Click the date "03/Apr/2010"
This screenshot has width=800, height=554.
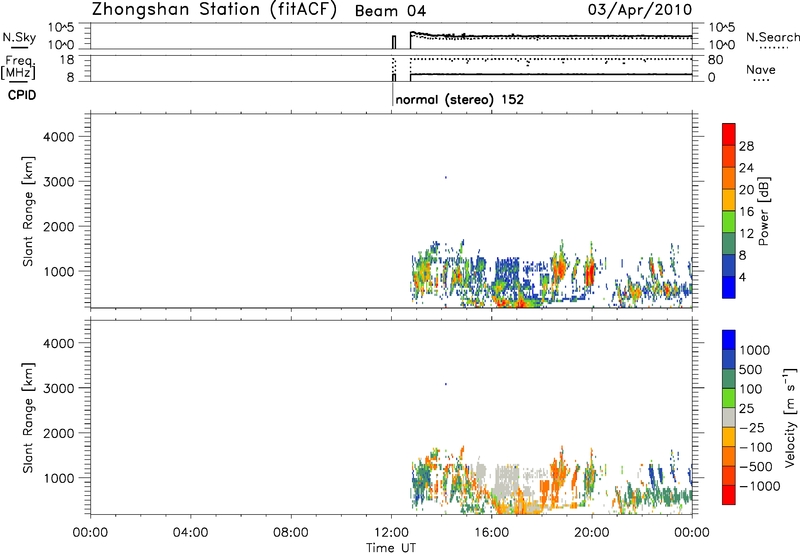click(x=640, y=10)
